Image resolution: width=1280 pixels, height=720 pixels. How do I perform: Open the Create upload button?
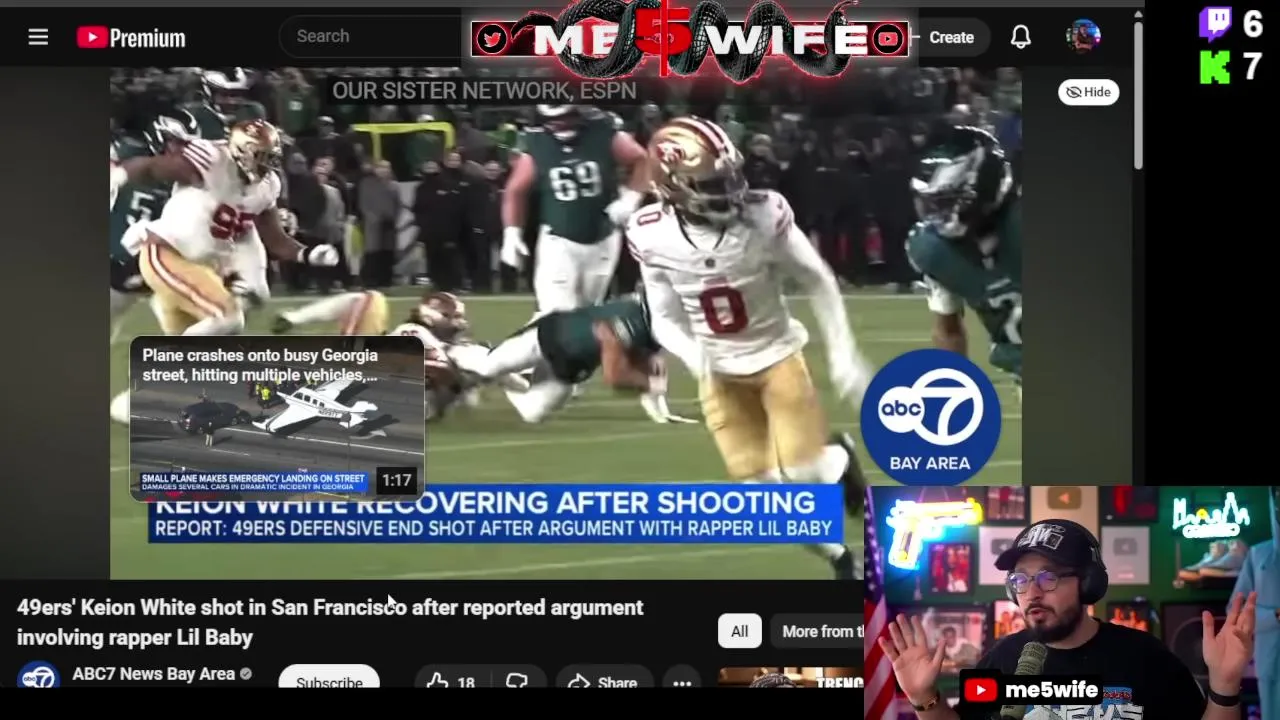pos(951,38)
